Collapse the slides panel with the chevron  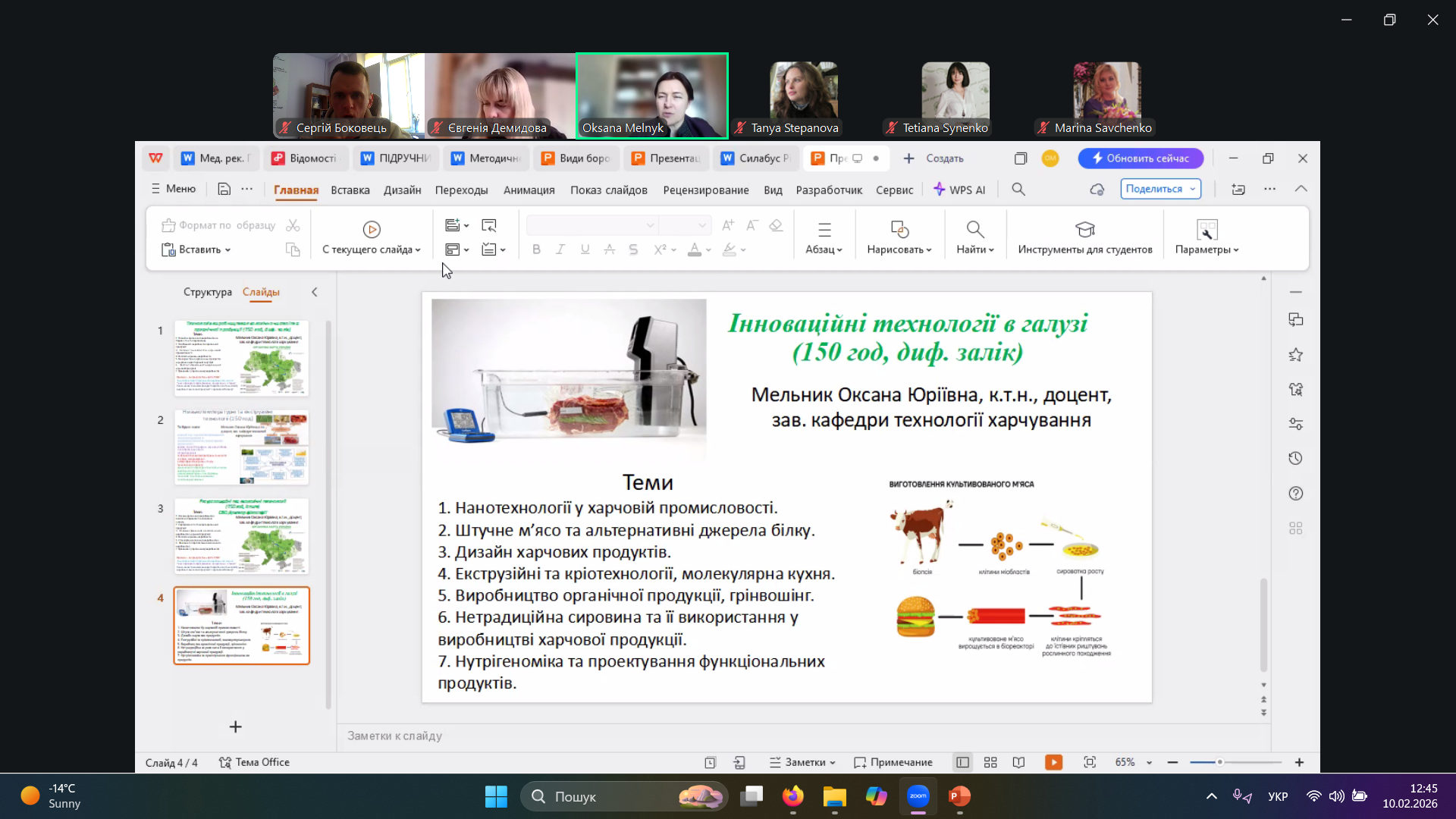coord(315,292)
